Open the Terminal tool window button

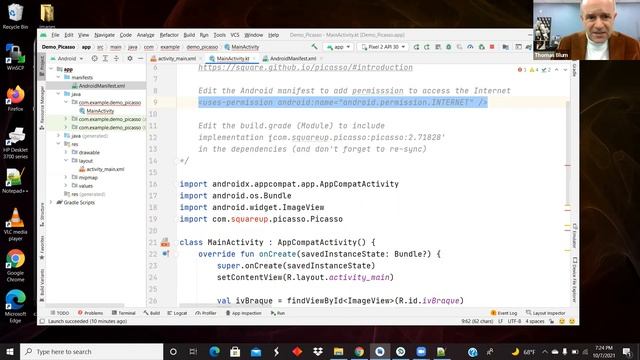[x=124, y=313]
